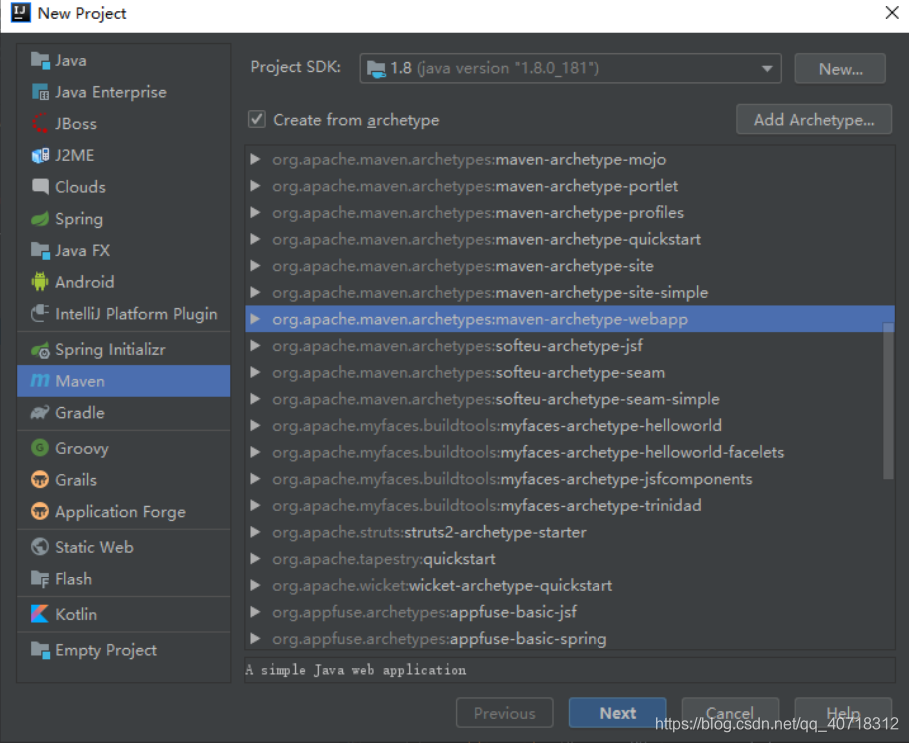Select Java project type
909x743 pixels.
pyautogui.click(x=123, y=60)
